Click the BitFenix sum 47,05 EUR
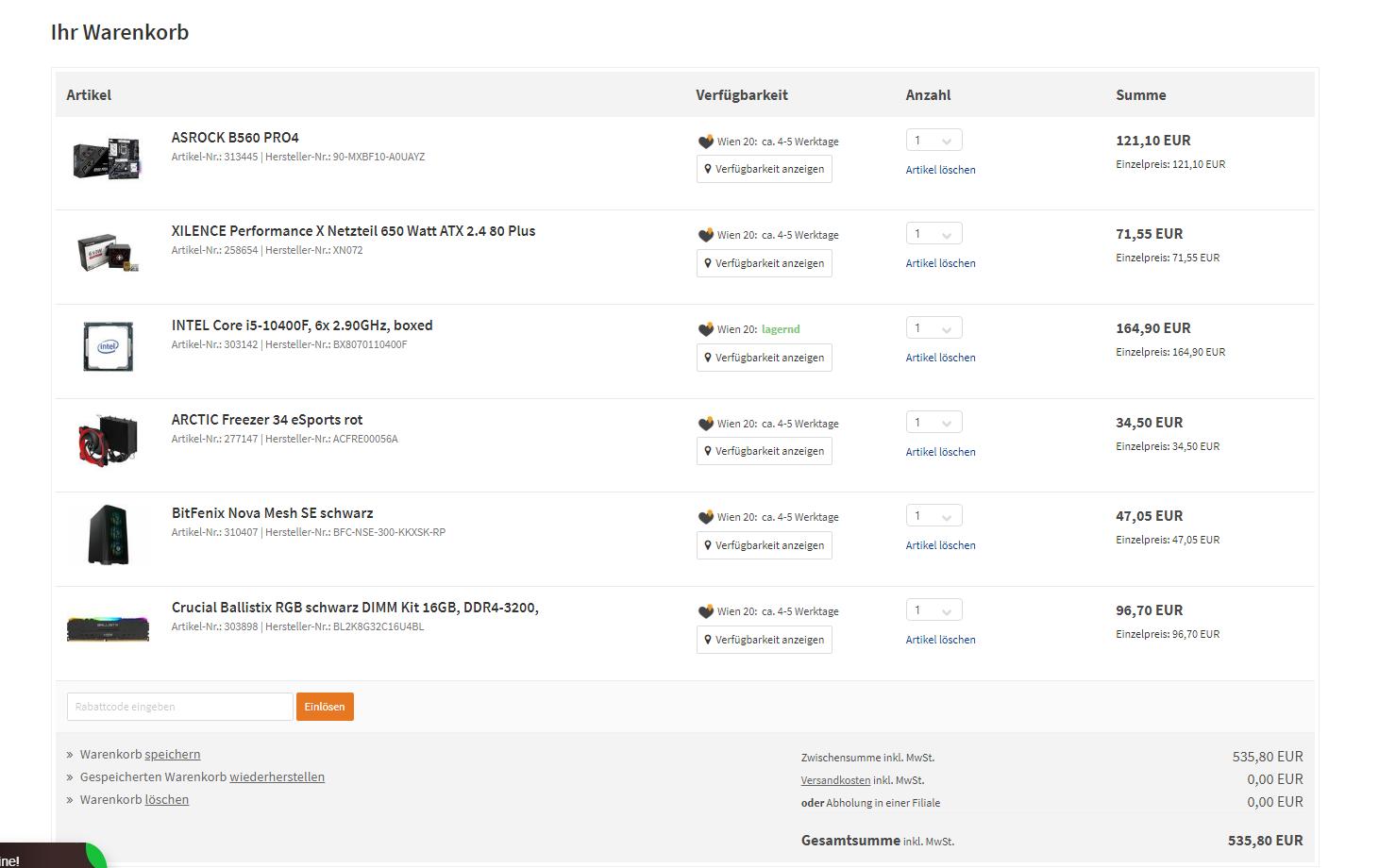The height and width of the screenshot is (868, 1379). 1149,516
